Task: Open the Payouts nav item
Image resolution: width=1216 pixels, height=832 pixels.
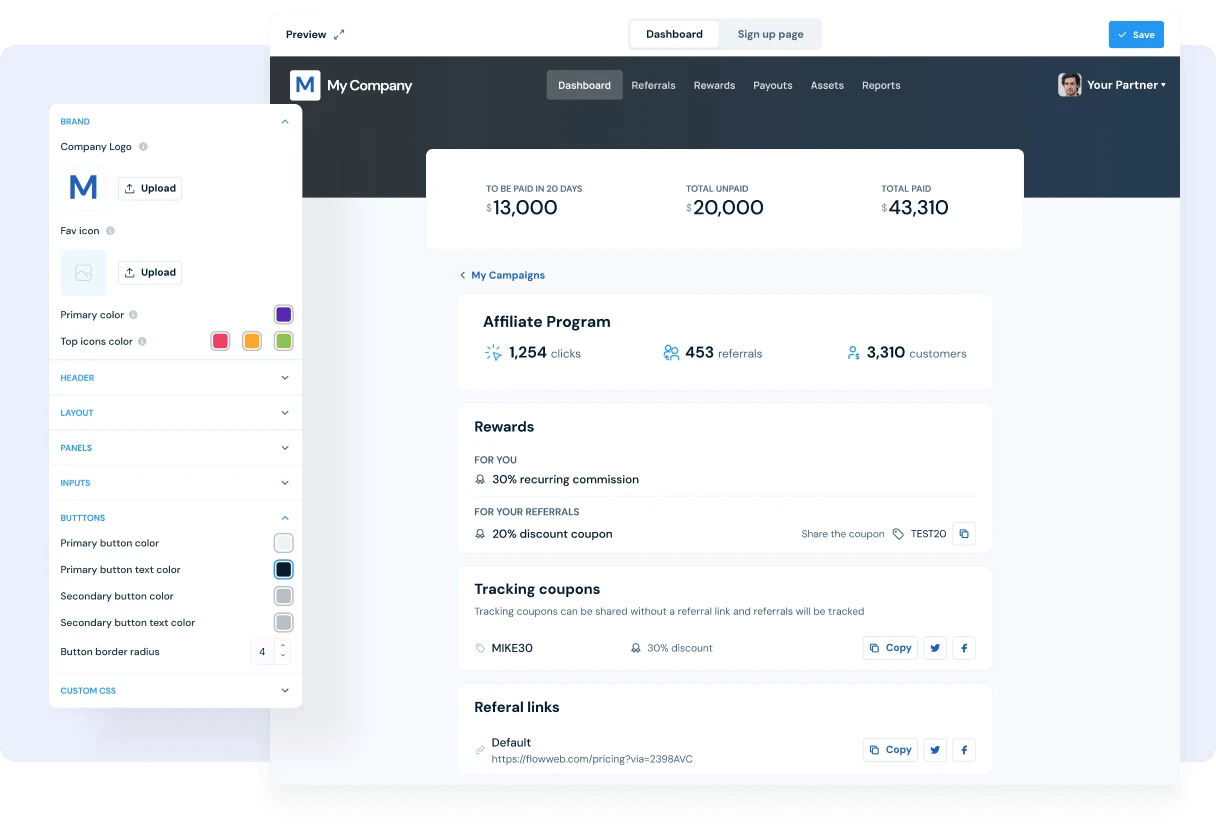Action: [773, 85]
